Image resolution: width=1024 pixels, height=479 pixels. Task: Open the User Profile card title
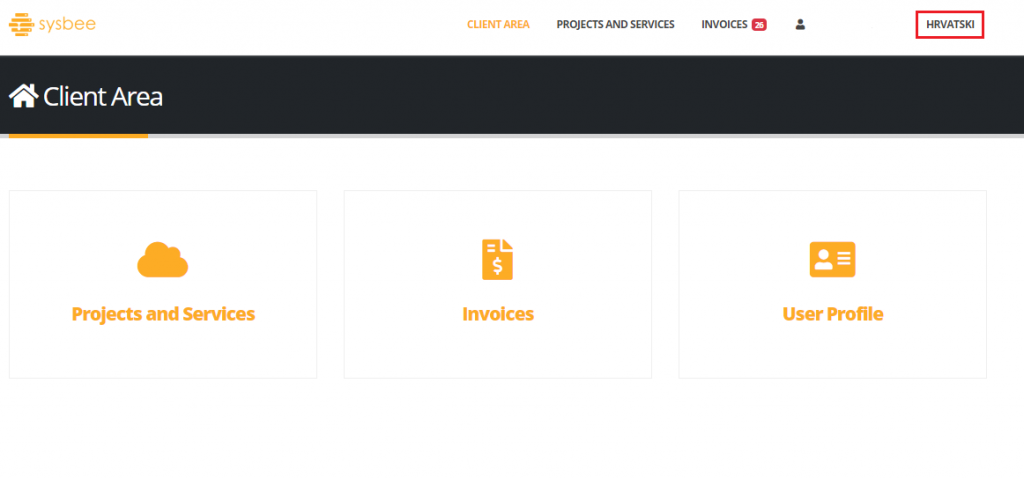[832, 314]
